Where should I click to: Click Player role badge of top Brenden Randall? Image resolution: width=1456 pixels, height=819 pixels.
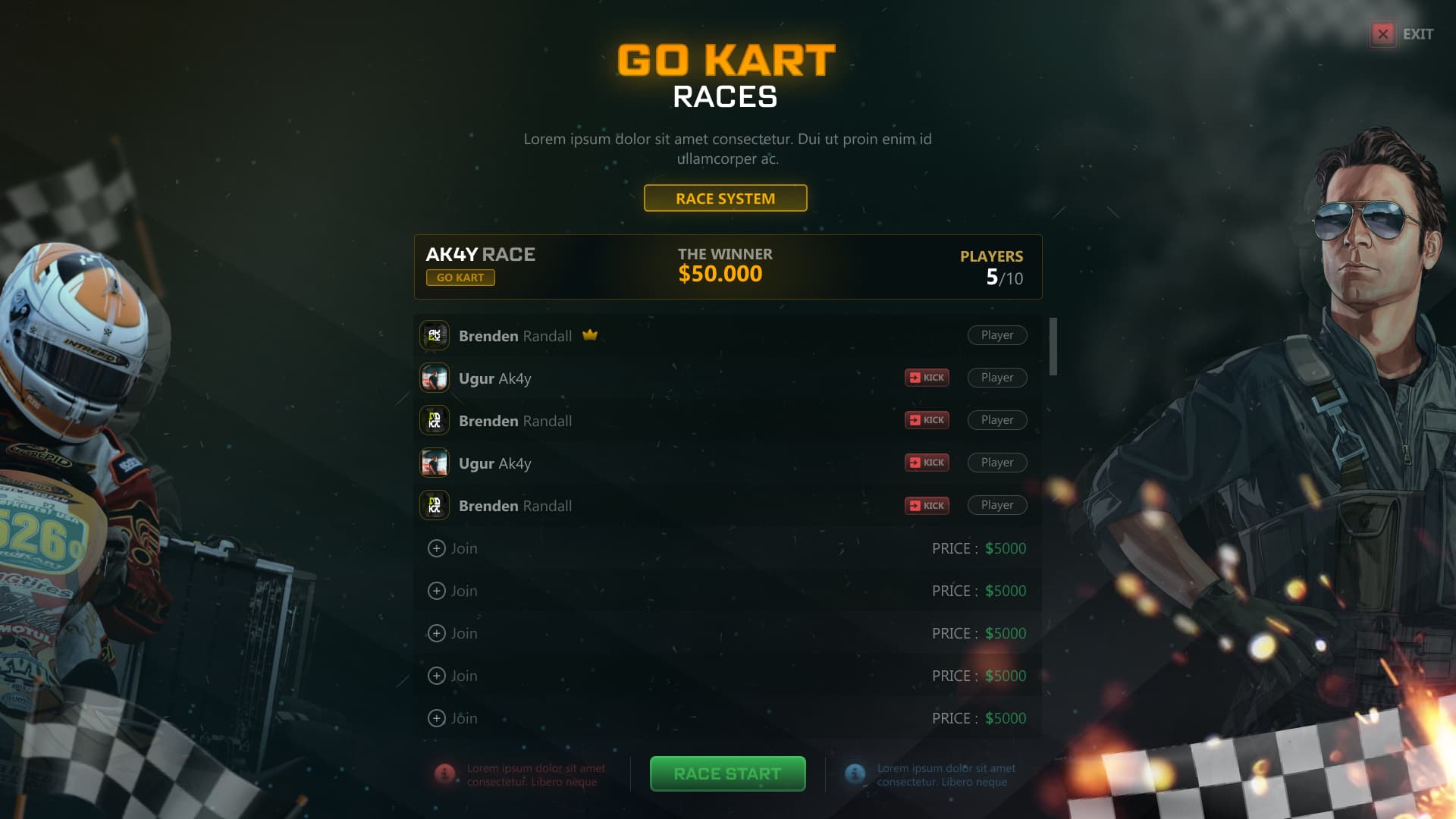(997, 335)
